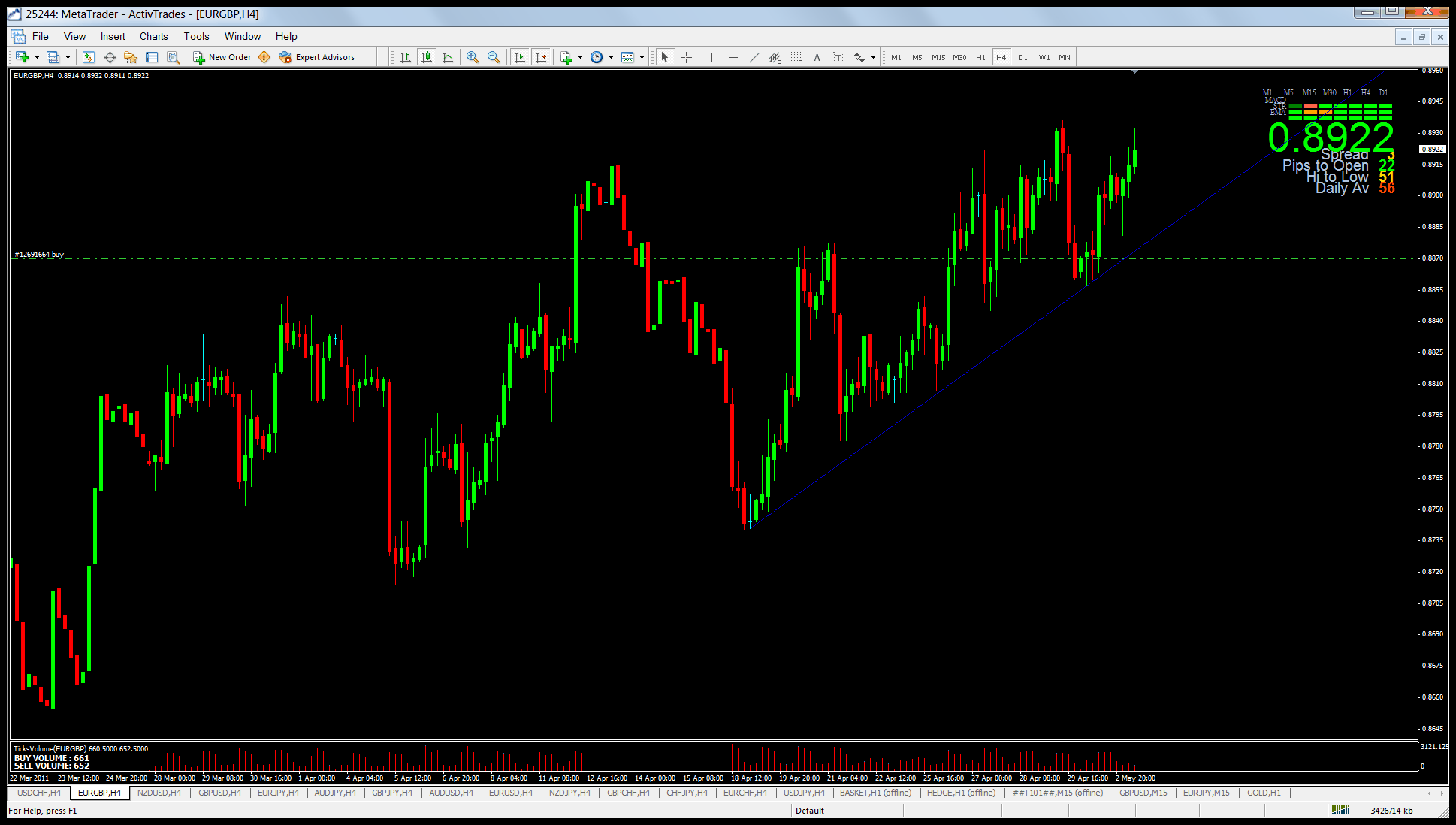Switch timeframe to D1
This screenshot has height=825, width=1456.
[1023, 57]
